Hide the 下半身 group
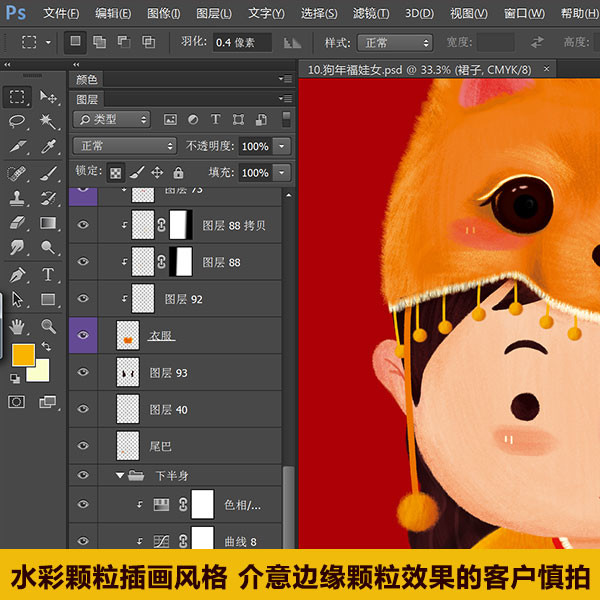 click(83, 475)
